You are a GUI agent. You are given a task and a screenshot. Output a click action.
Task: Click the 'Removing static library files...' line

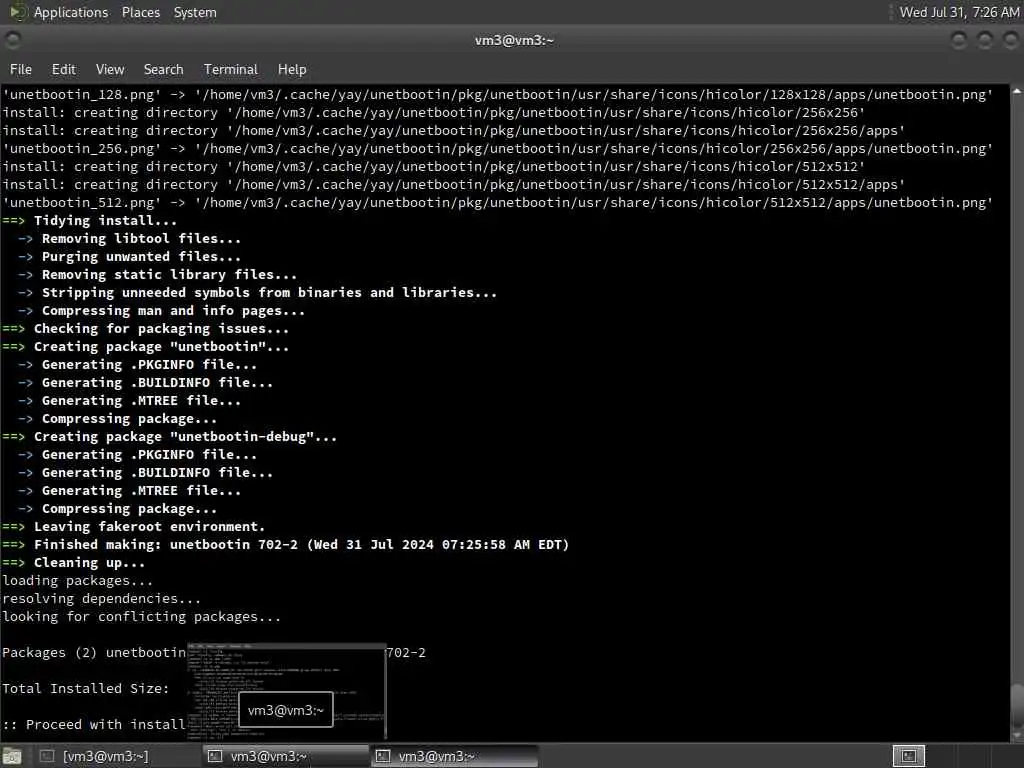[x=157, y=275]
